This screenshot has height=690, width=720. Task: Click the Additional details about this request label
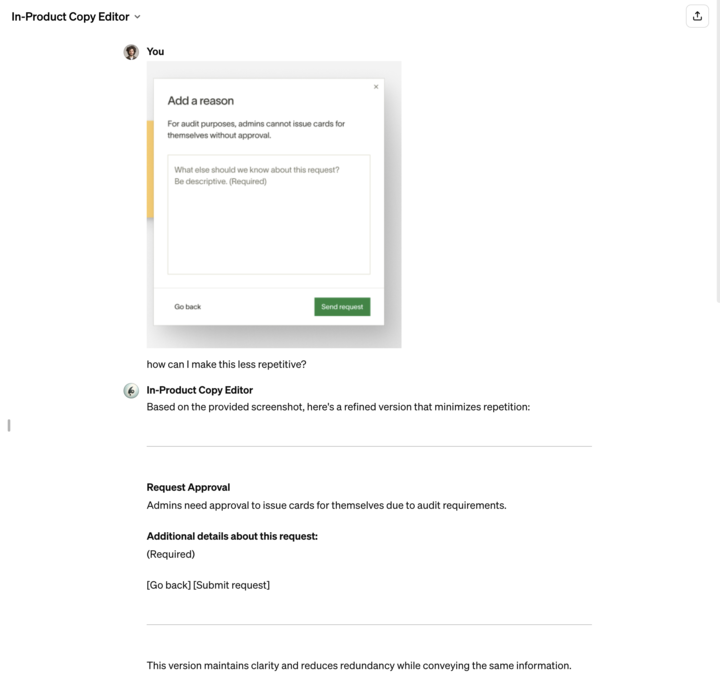point(232,536)
